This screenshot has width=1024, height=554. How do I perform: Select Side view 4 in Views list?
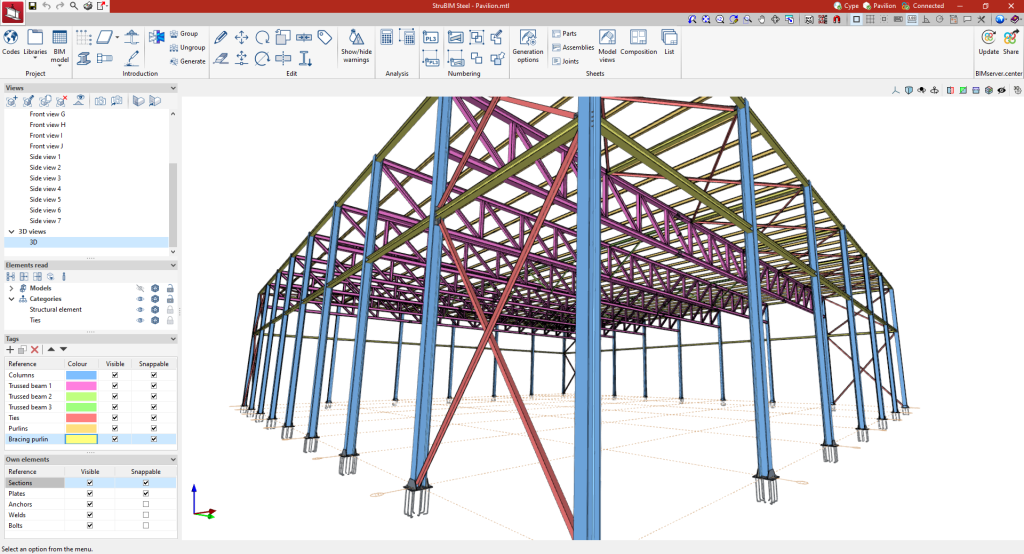coord(45,189)
